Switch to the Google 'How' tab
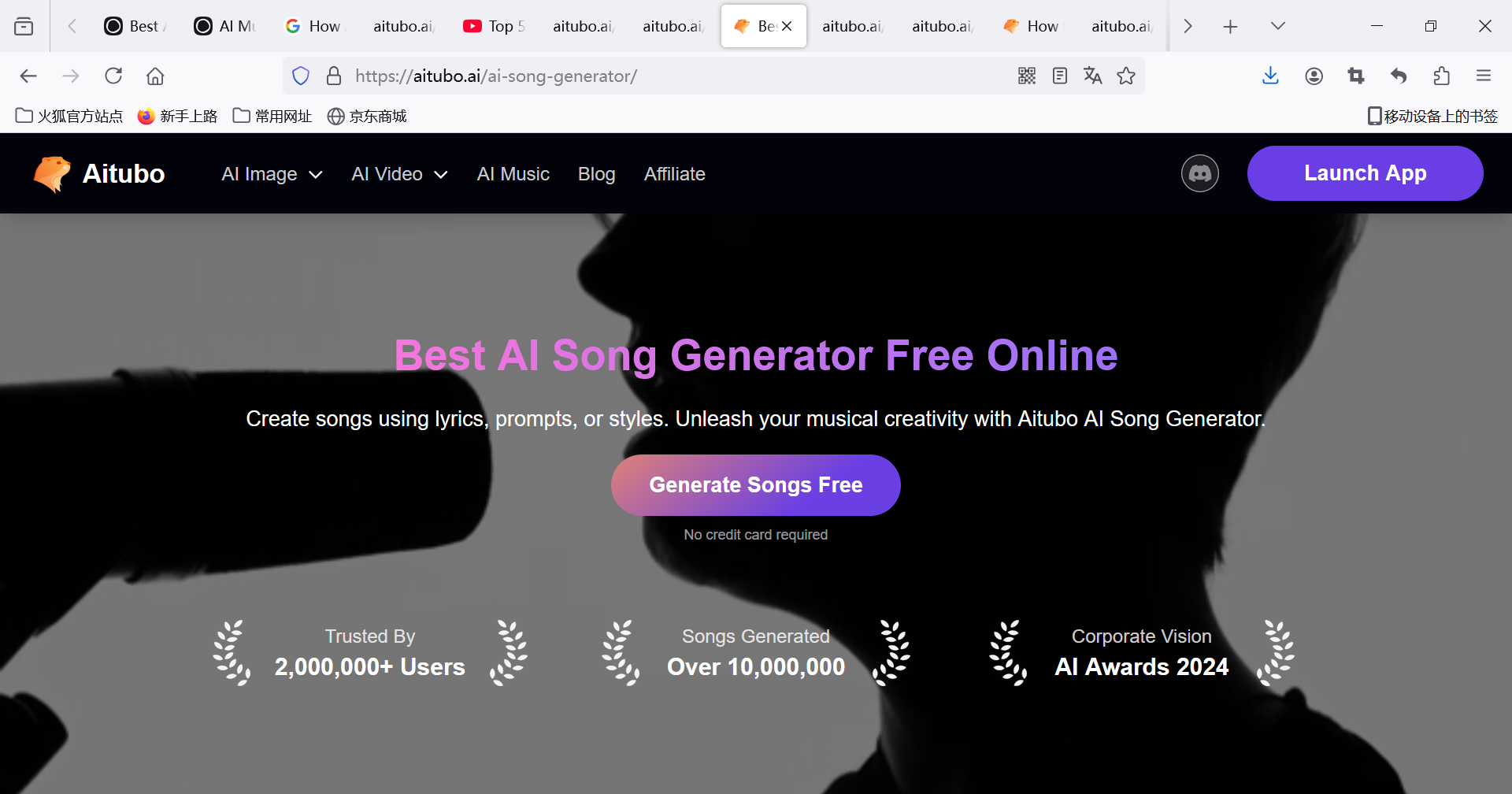The width and height of the screenshot is (1512, 794). coord(315,26)
